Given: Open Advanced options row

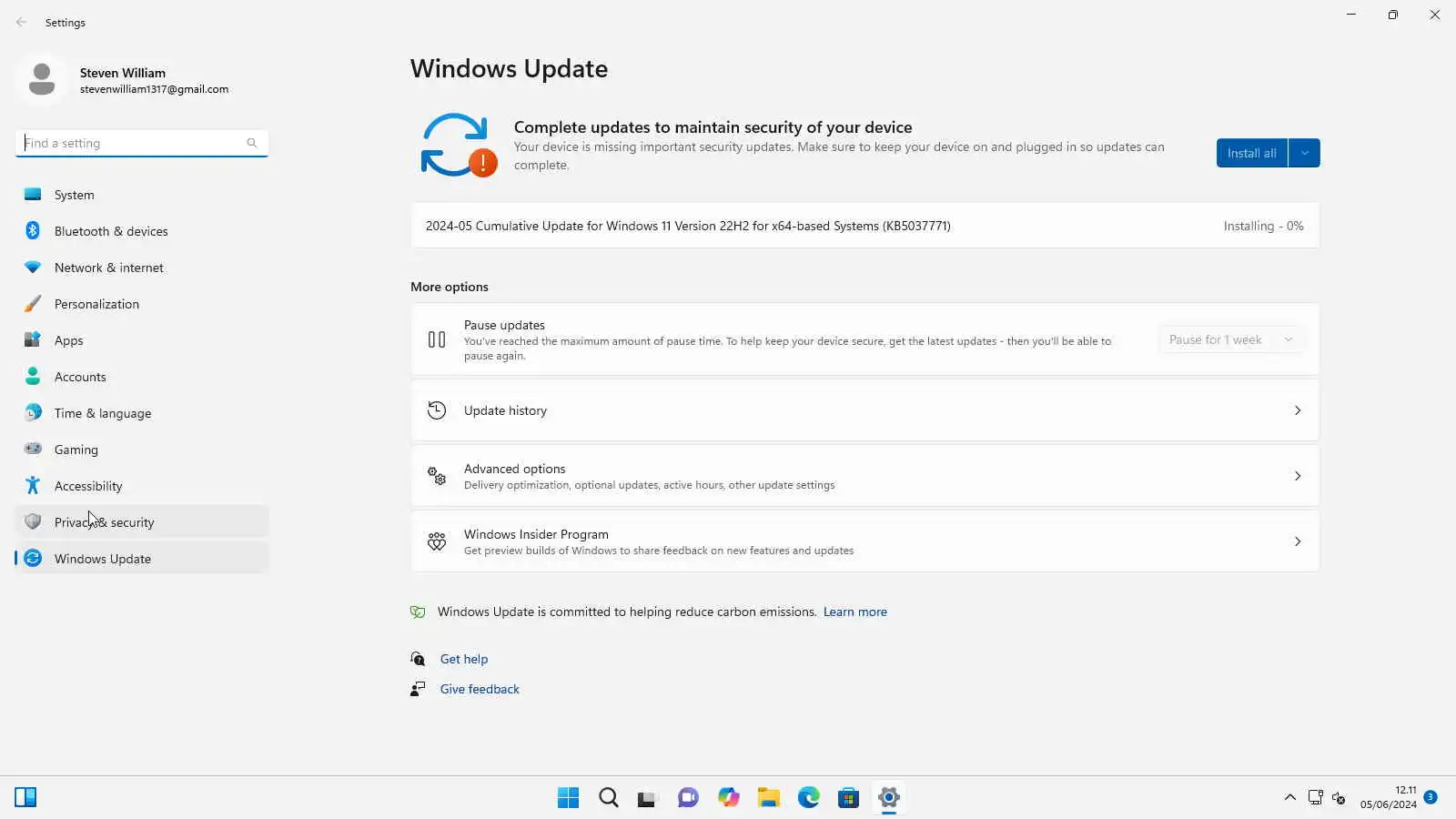Looking at the screenshot, I should tap(864, 476).
